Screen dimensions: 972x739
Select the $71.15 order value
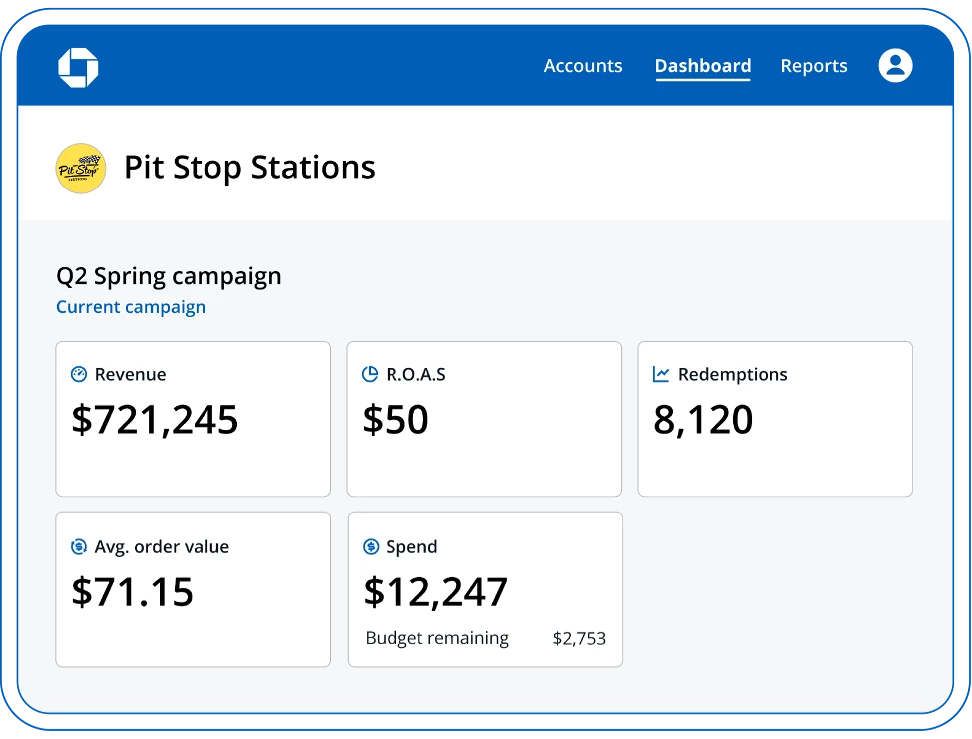pyautogui.click(x=133, y=591)
